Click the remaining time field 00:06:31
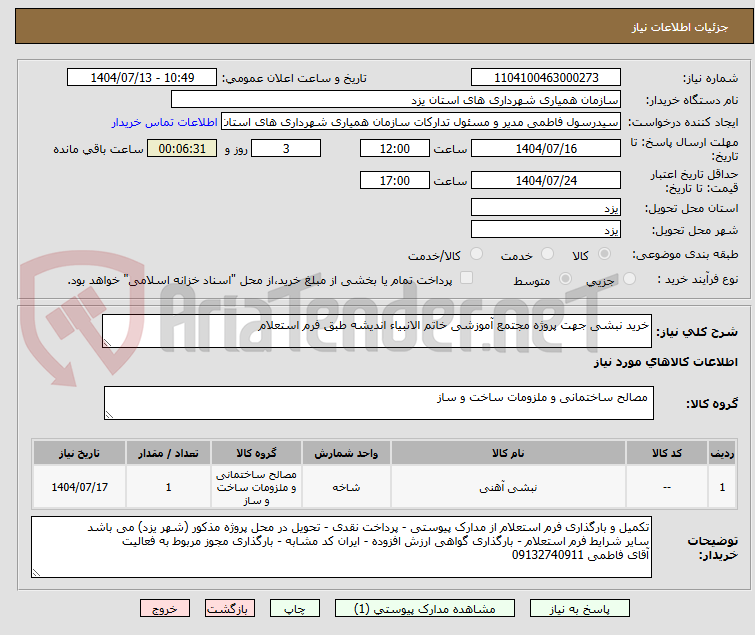 click(x=182, y=148)
